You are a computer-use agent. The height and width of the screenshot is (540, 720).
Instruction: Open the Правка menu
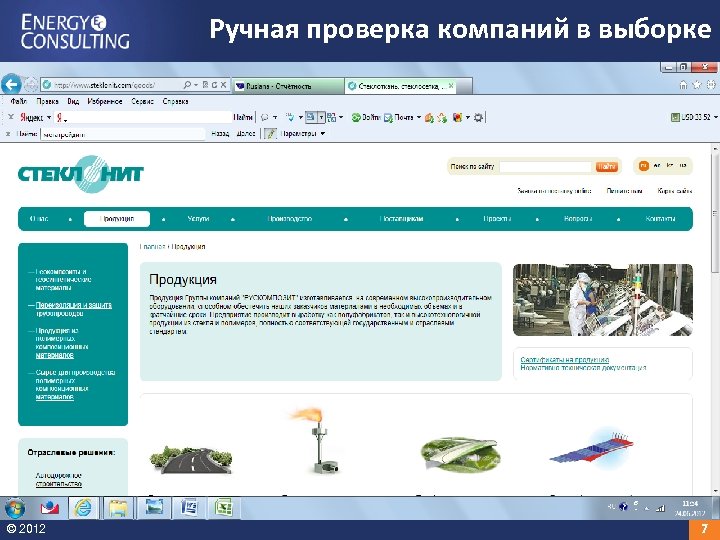[x=47, y=101]
